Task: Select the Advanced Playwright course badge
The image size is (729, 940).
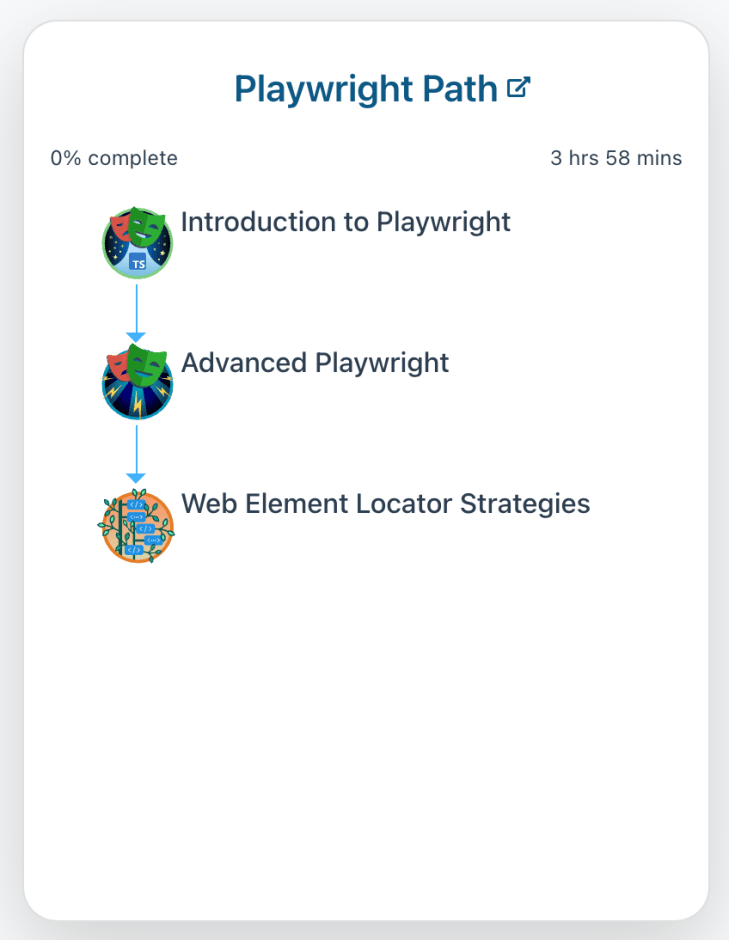Action: pos(137,383)
